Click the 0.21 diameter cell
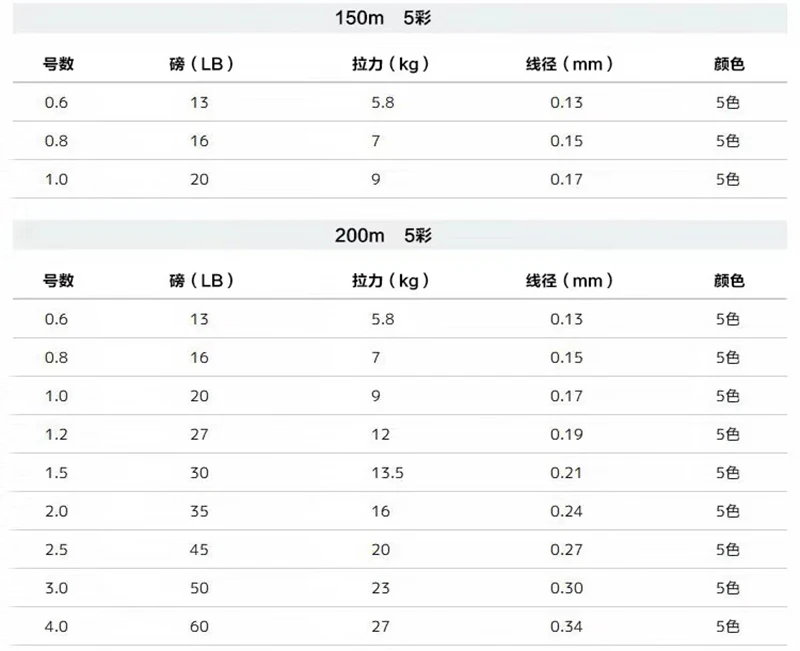This screenshot has height=651, width=800. coord(566,473)
